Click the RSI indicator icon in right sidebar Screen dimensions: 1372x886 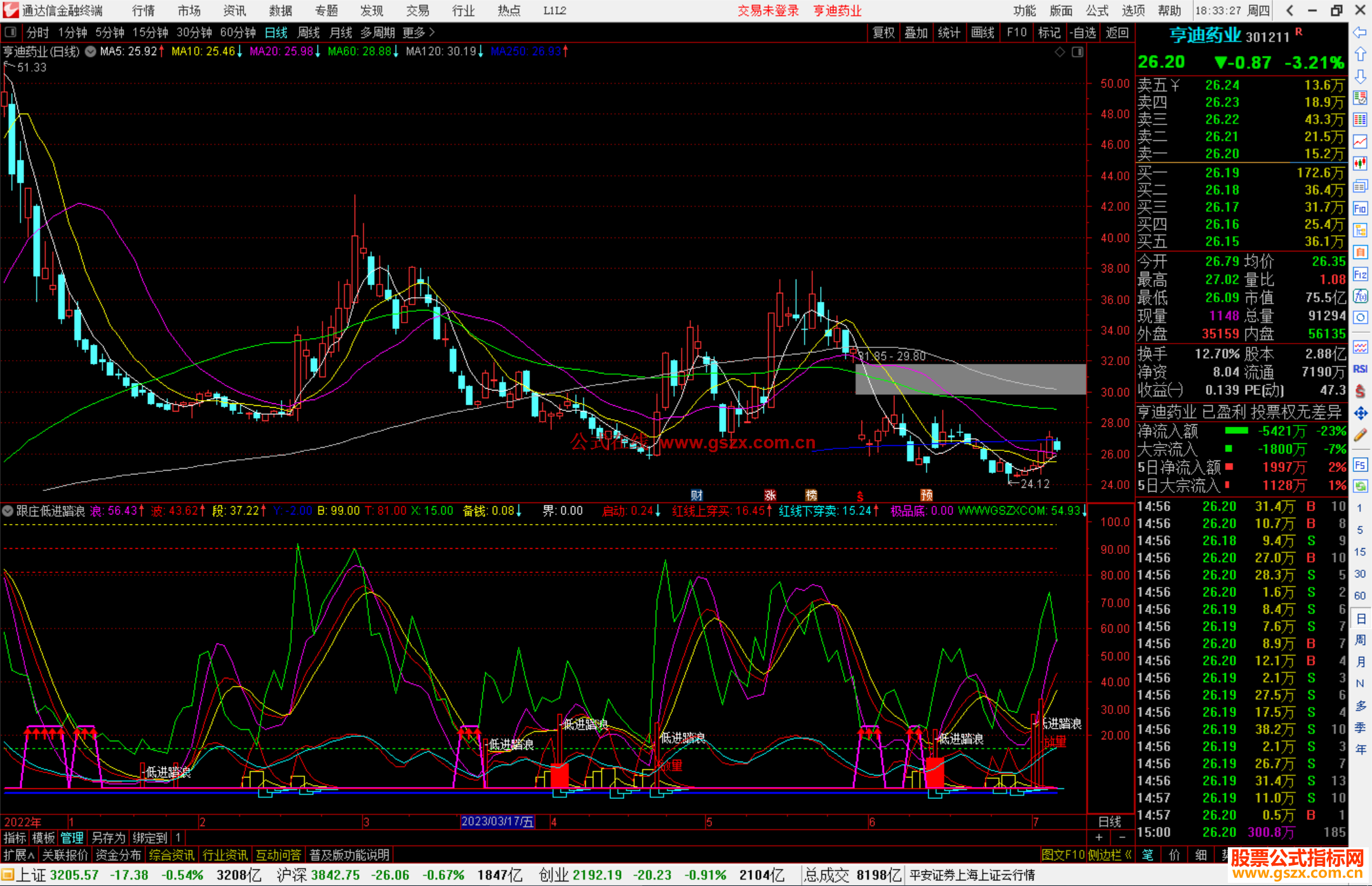click(1360, 369)
